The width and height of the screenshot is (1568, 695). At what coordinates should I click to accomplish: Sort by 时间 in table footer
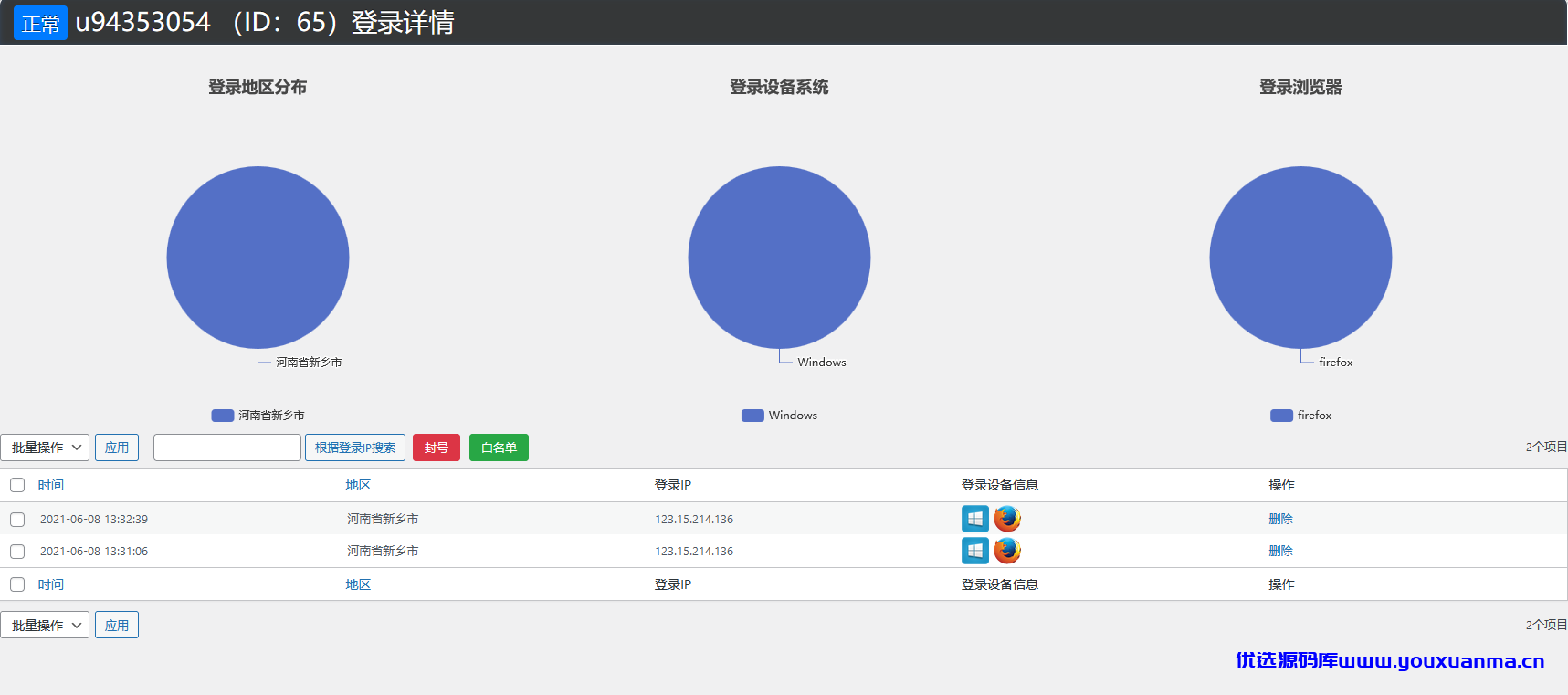tap(51, 584)
